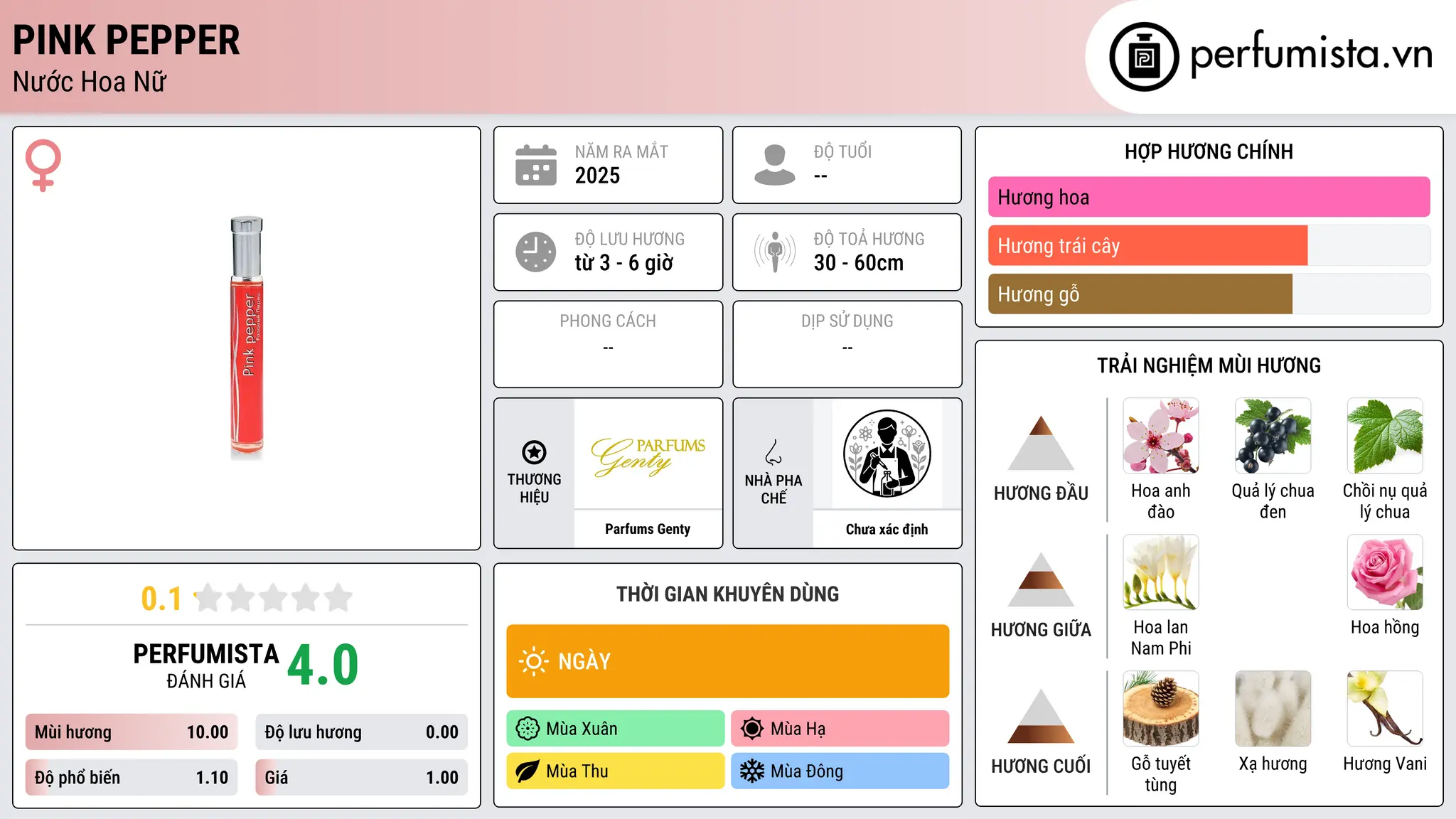Click the sun icon in the Ngày bar
This screenshot has width=1456, height=819.
click(533, 661)
